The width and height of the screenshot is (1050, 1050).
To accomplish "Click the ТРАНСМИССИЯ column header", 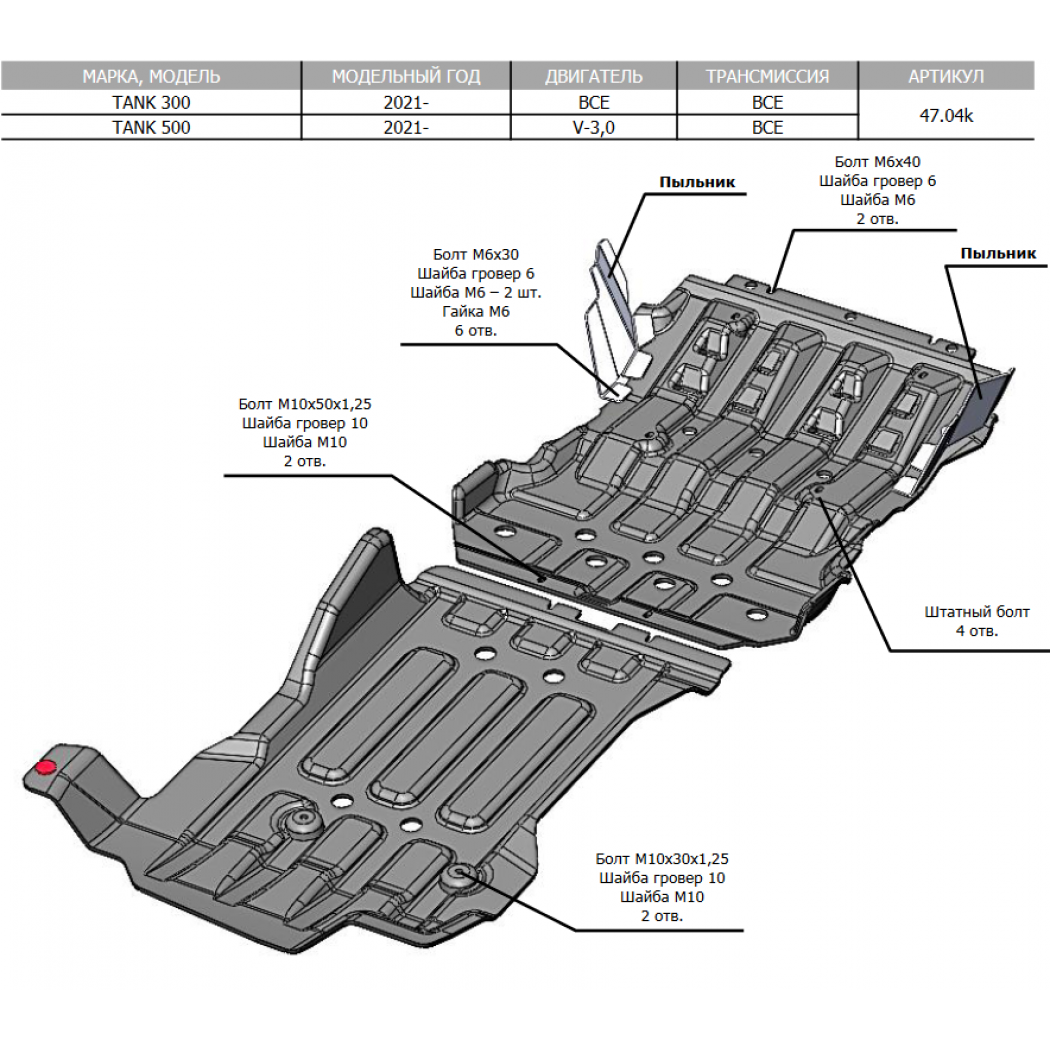I will (767, 76).
